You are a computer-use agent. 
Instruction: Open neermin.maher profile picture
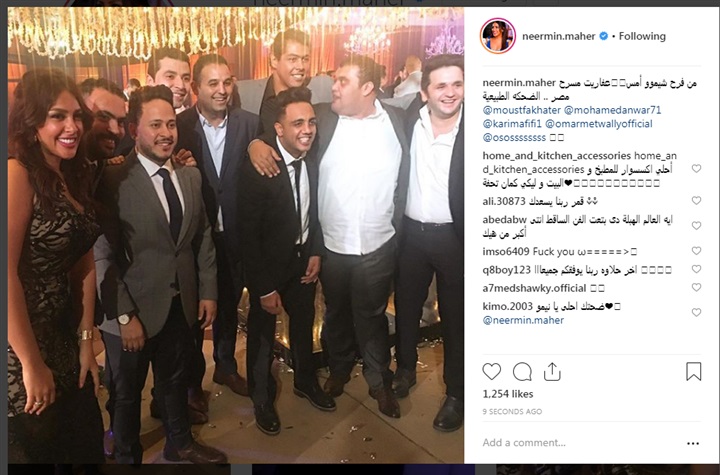pyautogui.click(x=498, y=36)
